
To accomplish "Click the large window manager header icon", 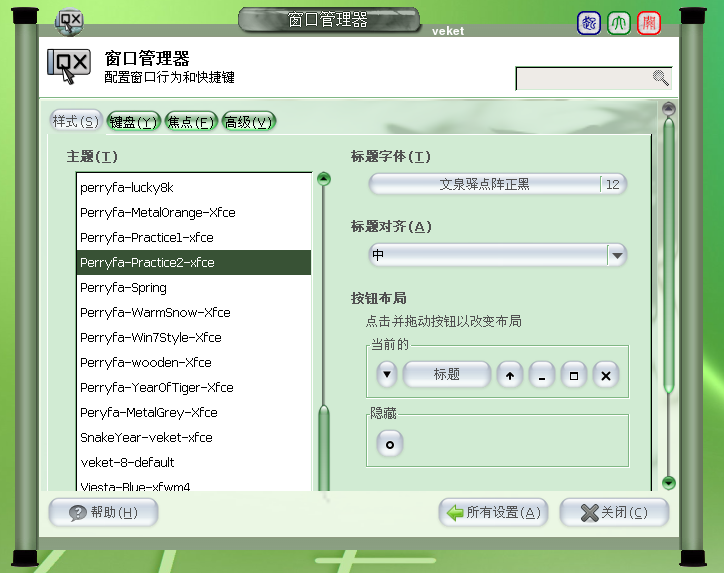I will coord(69,66).
